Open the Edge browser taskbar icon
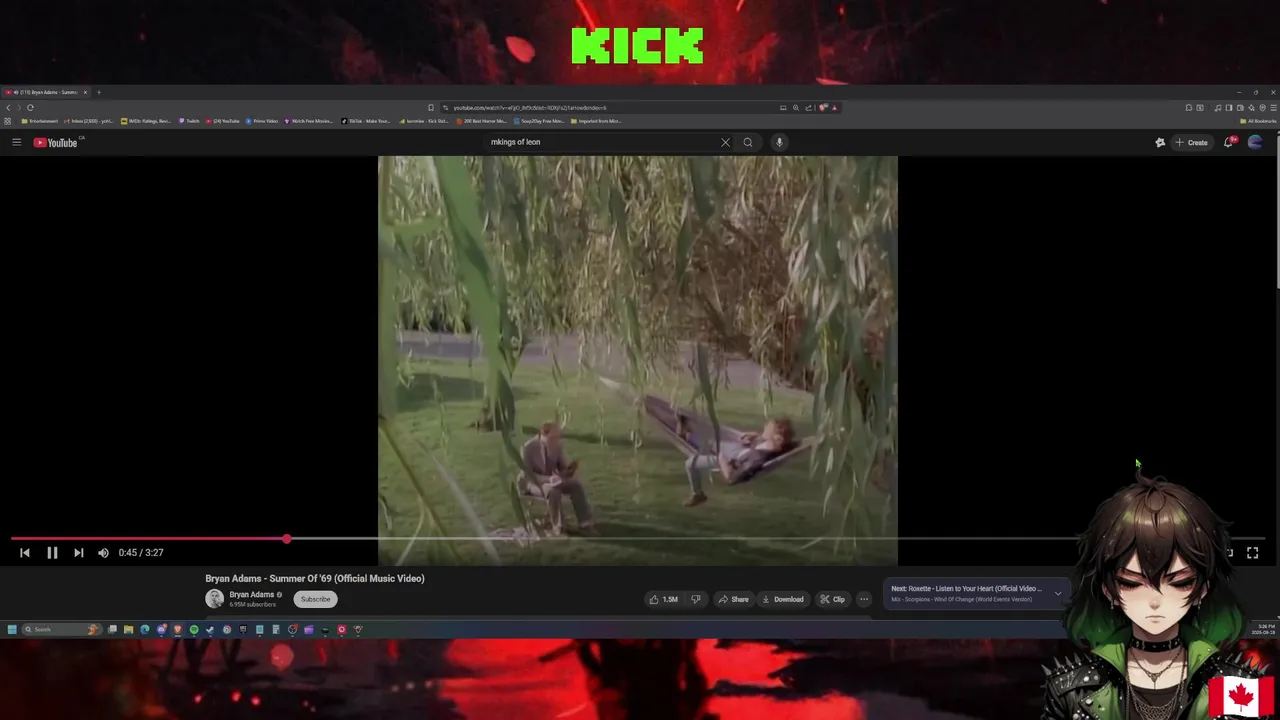Viewport: 1280px width, 720px height. (145, 629)
